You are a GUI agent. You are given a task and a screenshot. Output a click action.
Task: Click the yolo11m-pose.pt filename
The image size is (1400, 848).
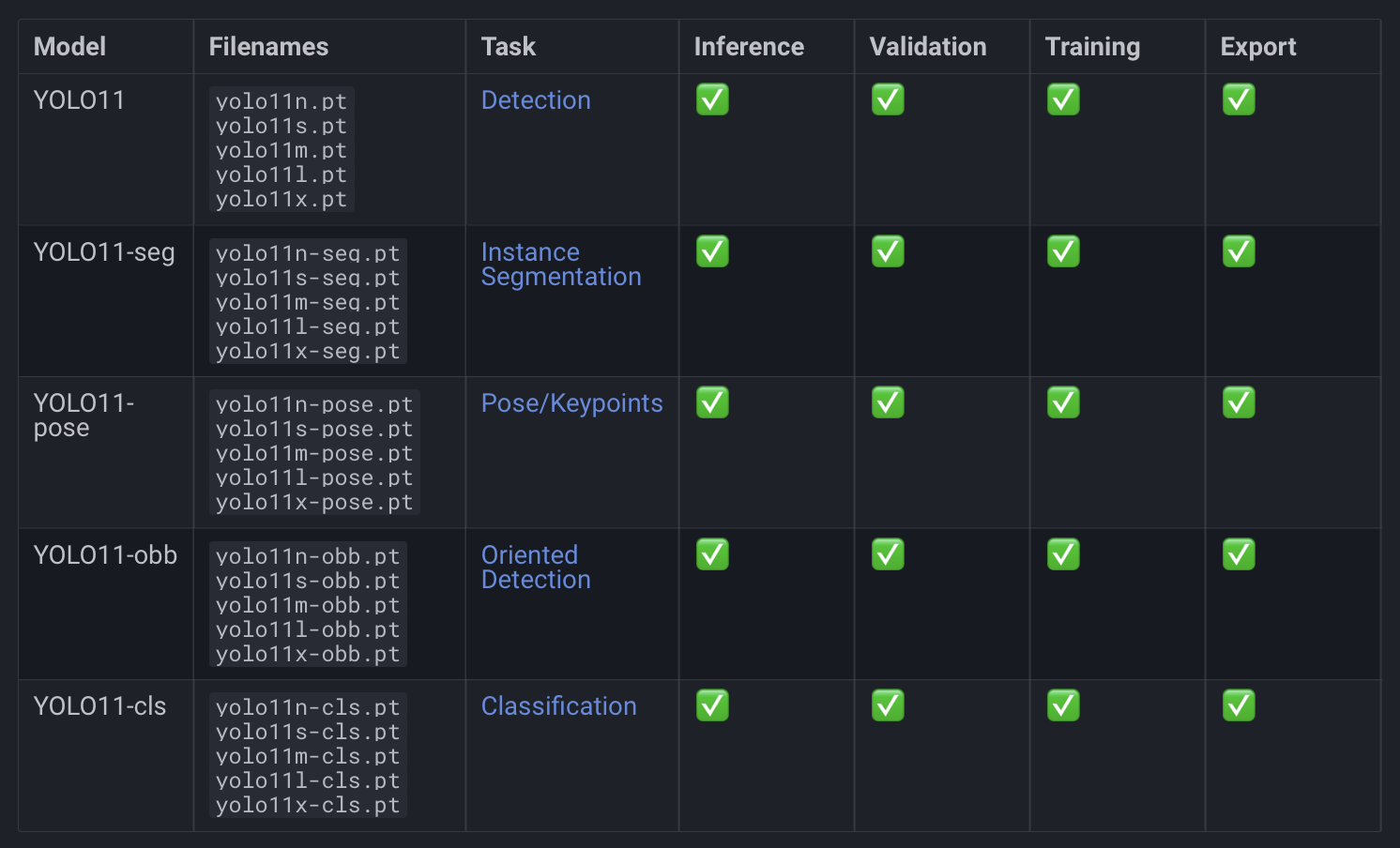314,453
